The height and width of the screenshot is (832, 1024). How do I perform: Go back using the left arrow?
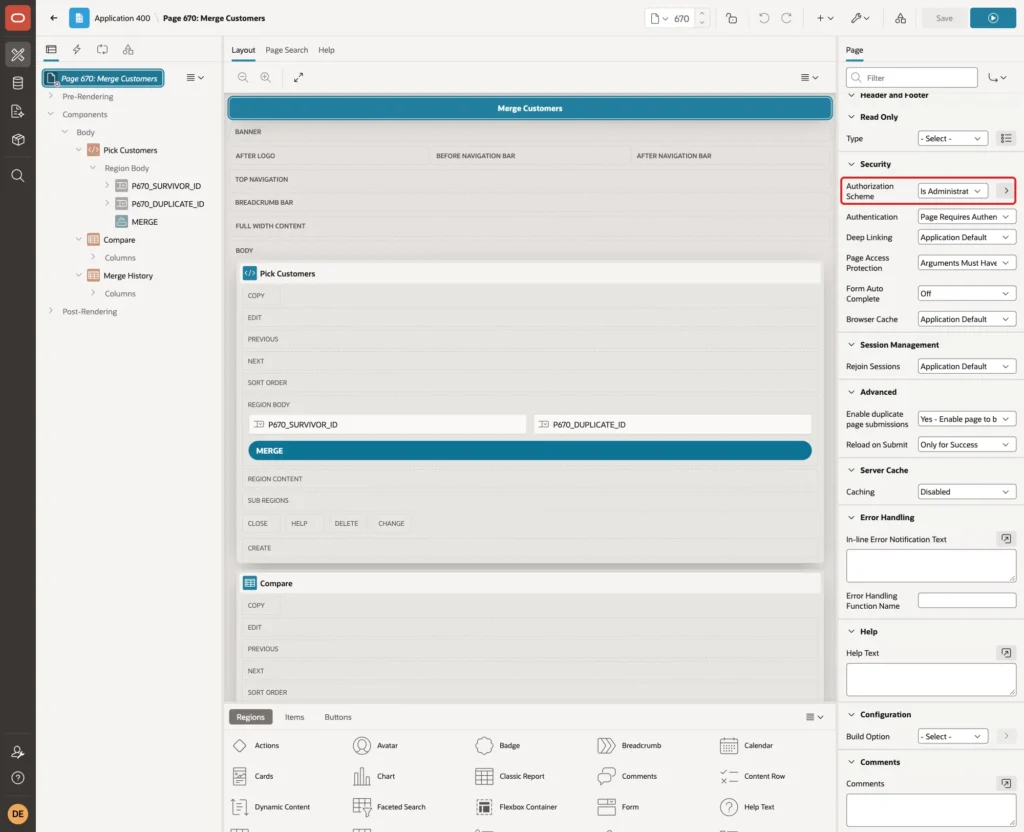54,18
